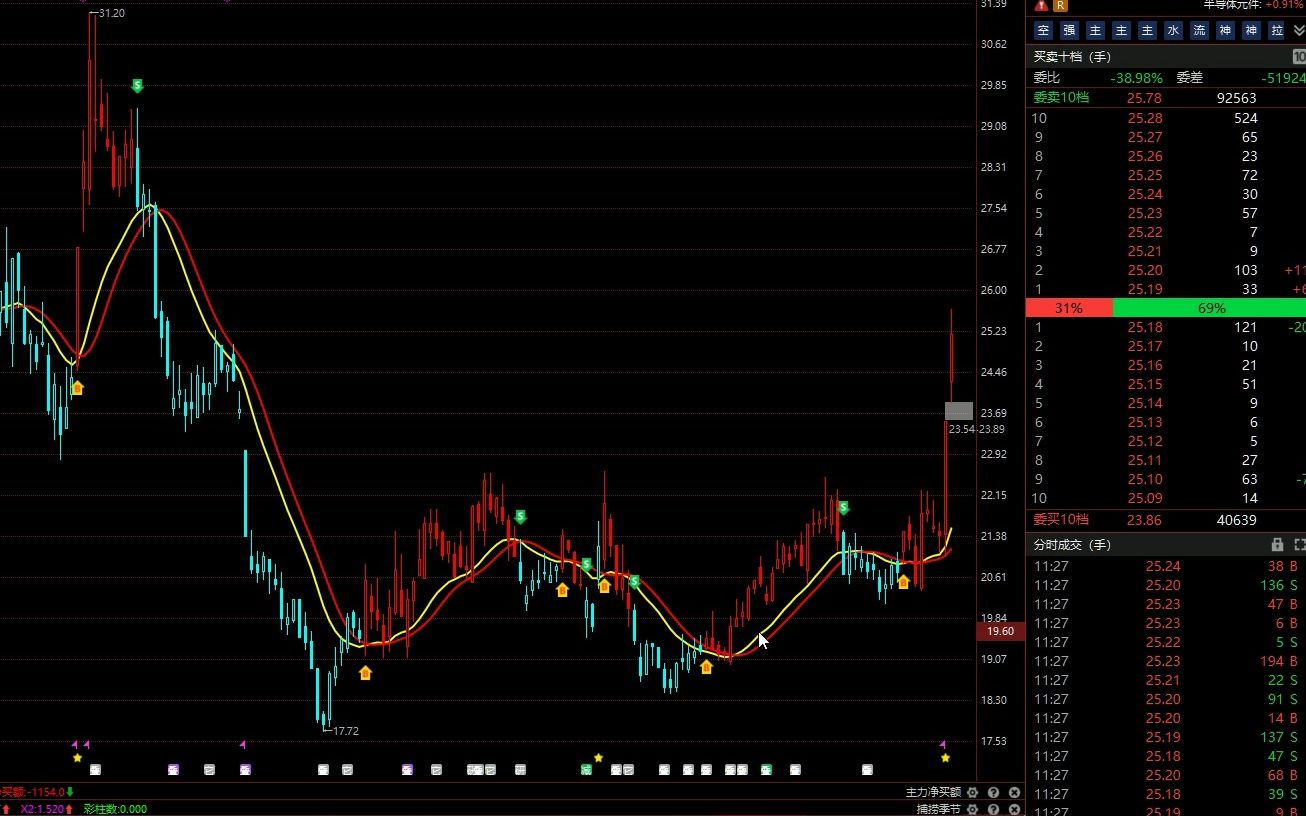Click the 委买10档 summary row label
This screenshot has height=816, width=1306.
coord(1061,520)
